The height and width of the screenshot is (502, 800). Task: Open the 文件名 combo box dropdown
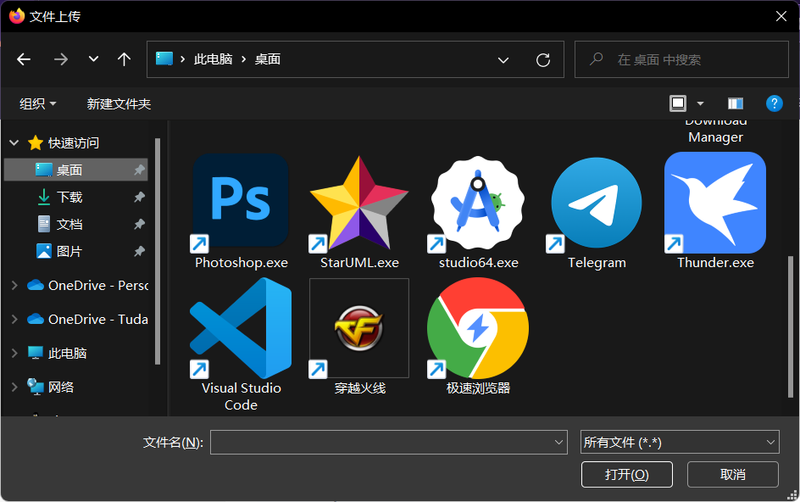[x=559, y=442]
